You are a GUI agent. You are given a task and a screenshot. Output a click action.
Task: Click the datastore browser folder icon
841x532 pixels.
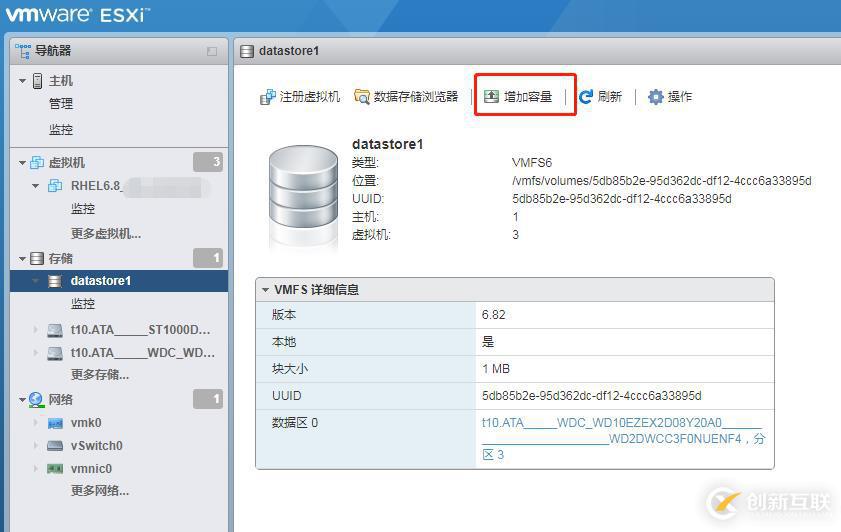pyautogui.click(x=362, y=97)
